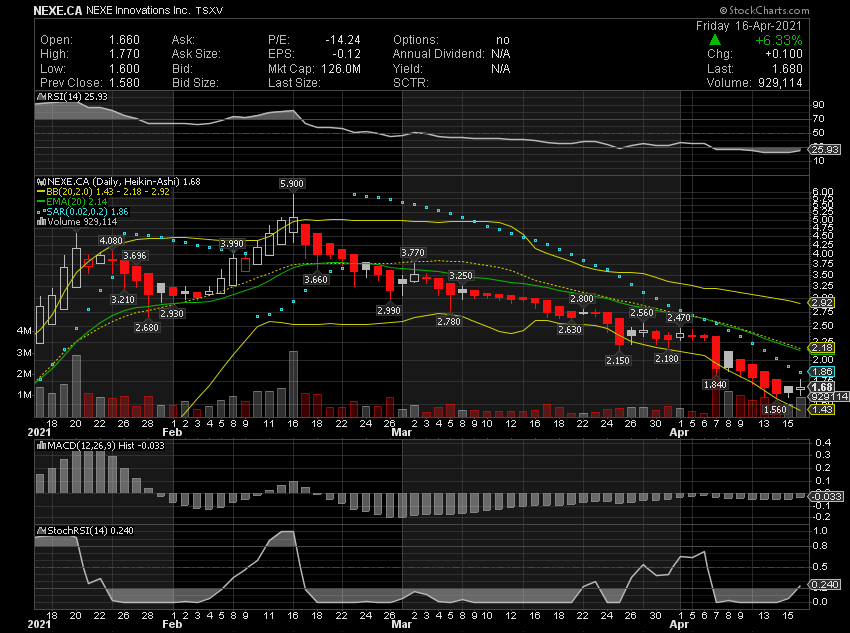Click the Volume bar icon in the legend

[41, 222]
